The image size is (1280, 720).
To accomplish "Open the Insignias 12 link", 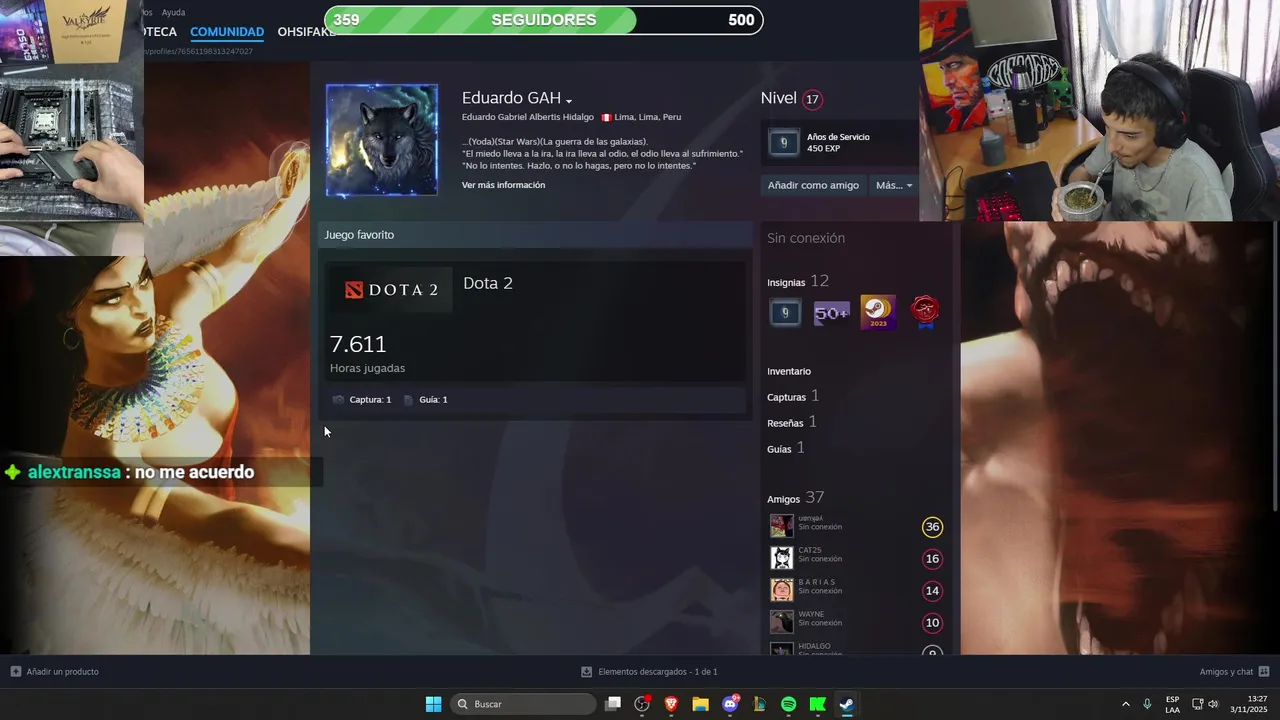I will [798, 282].
